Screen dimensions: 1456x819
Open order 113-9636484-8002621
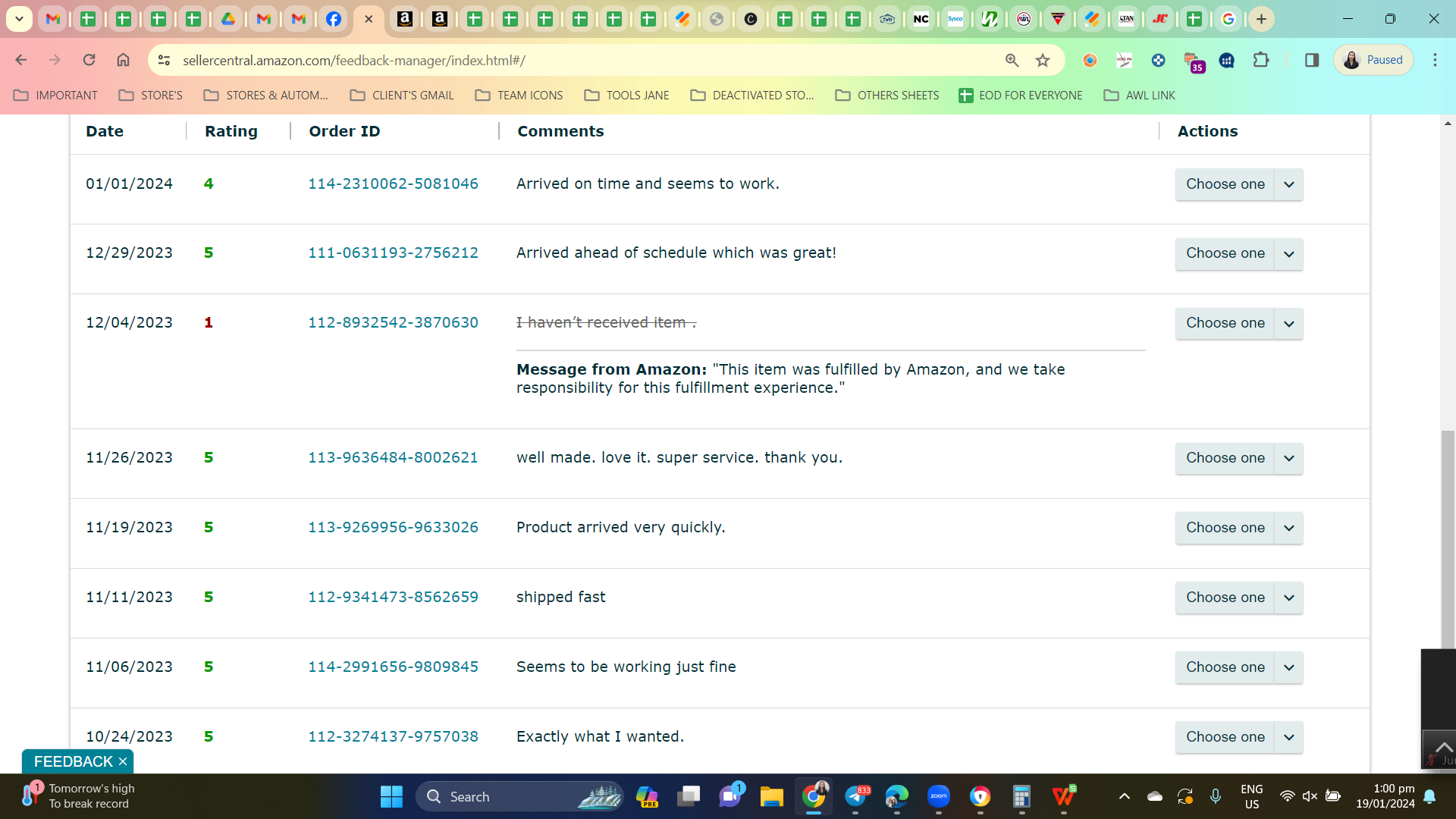(393, 457)
